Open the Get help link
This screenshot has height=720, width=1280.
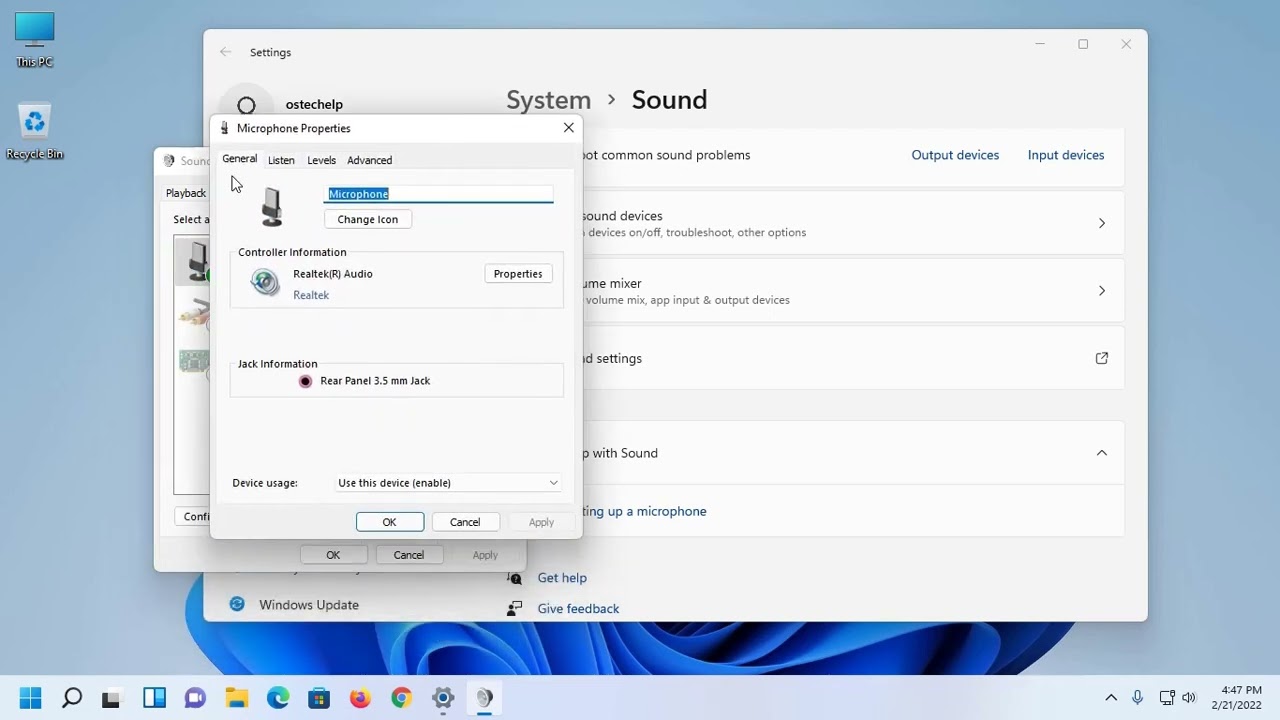(562, 578)
